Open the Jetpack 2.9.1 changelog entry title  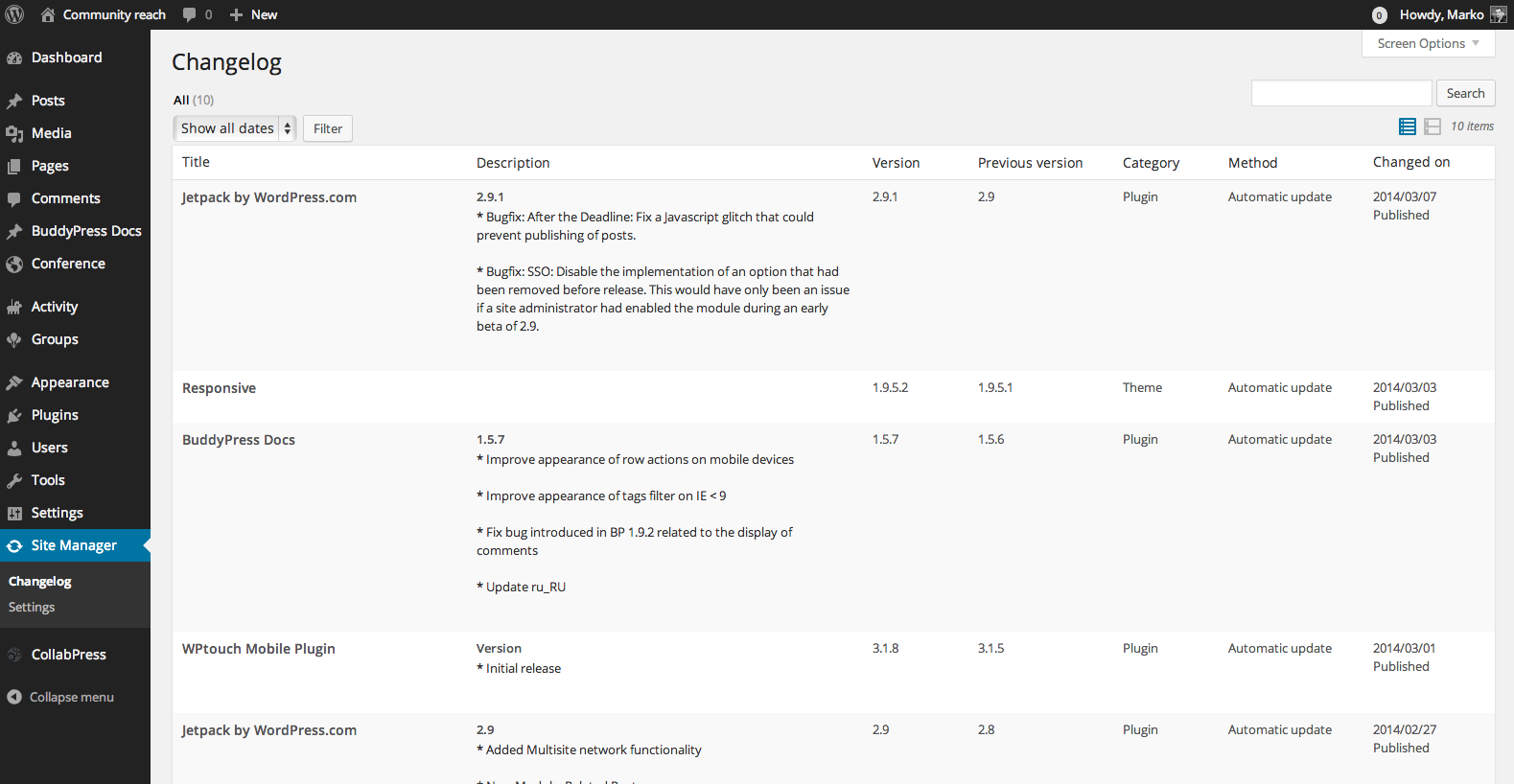pos(269,197)
